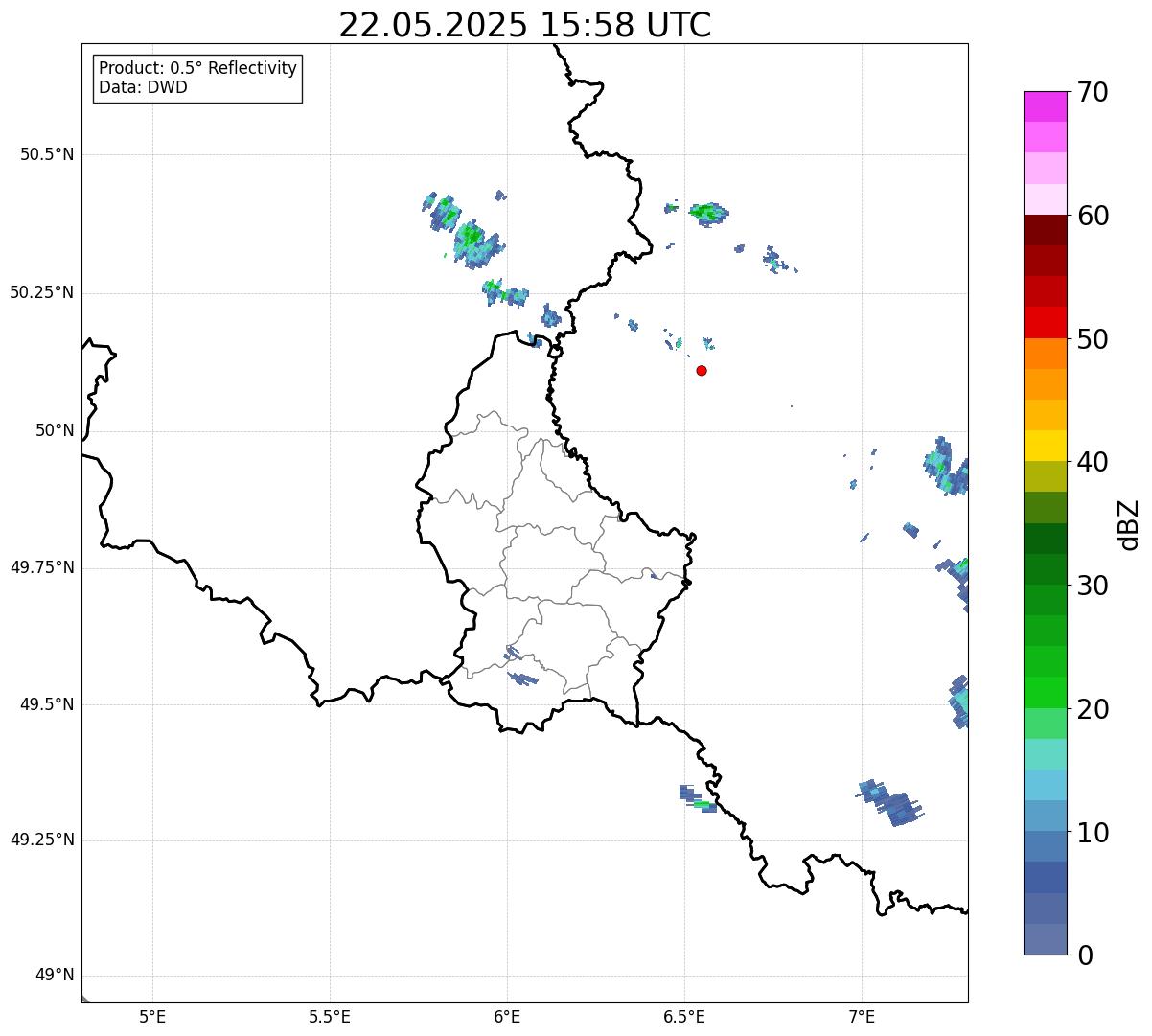Click the 6.5°E longitude label
This screenshot has width=1152, height=1036.
tap(684, 1016)
